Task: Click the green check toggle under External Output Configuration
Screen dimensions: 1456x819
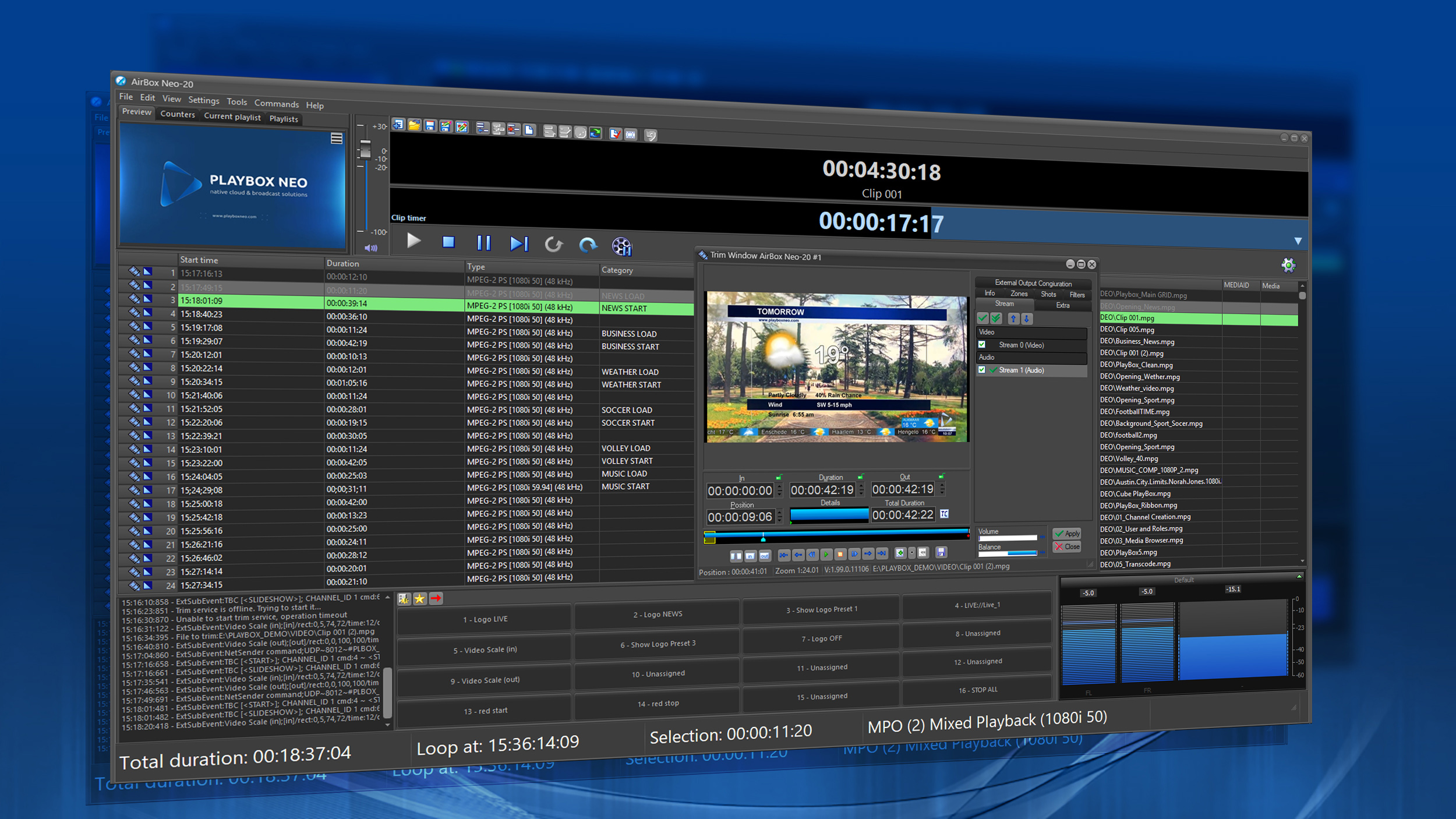Action: click(x=983, y=319)
